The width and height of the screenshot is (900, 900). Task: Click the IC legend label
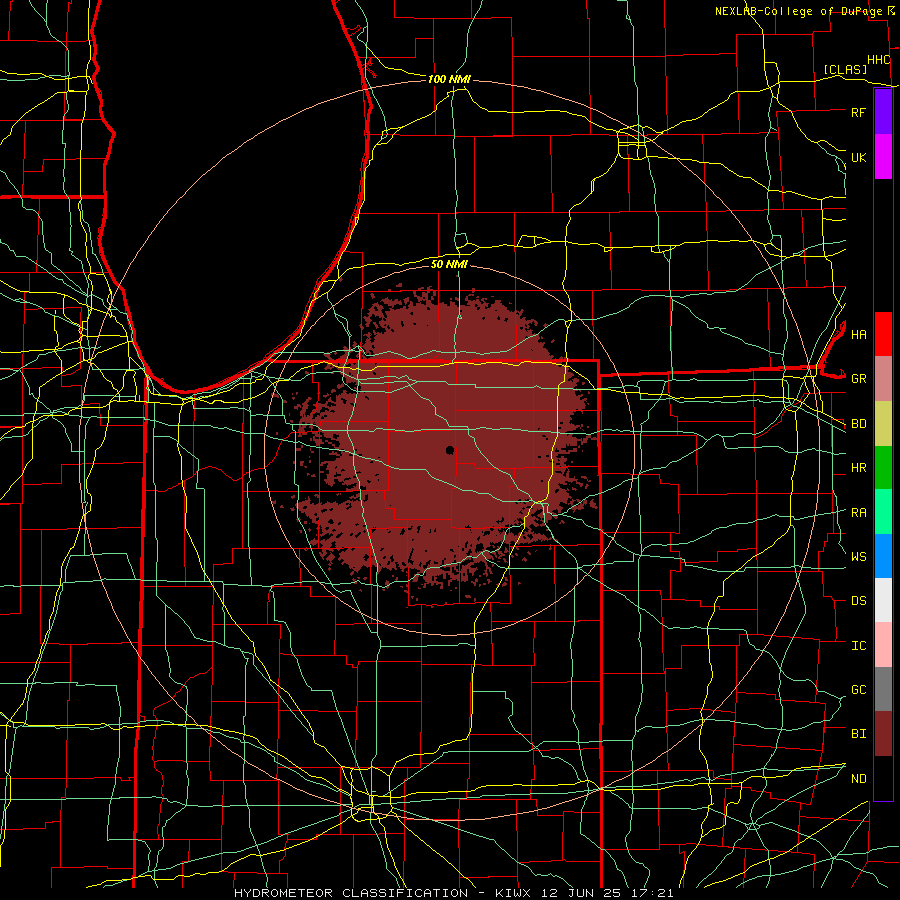[858, 646]
